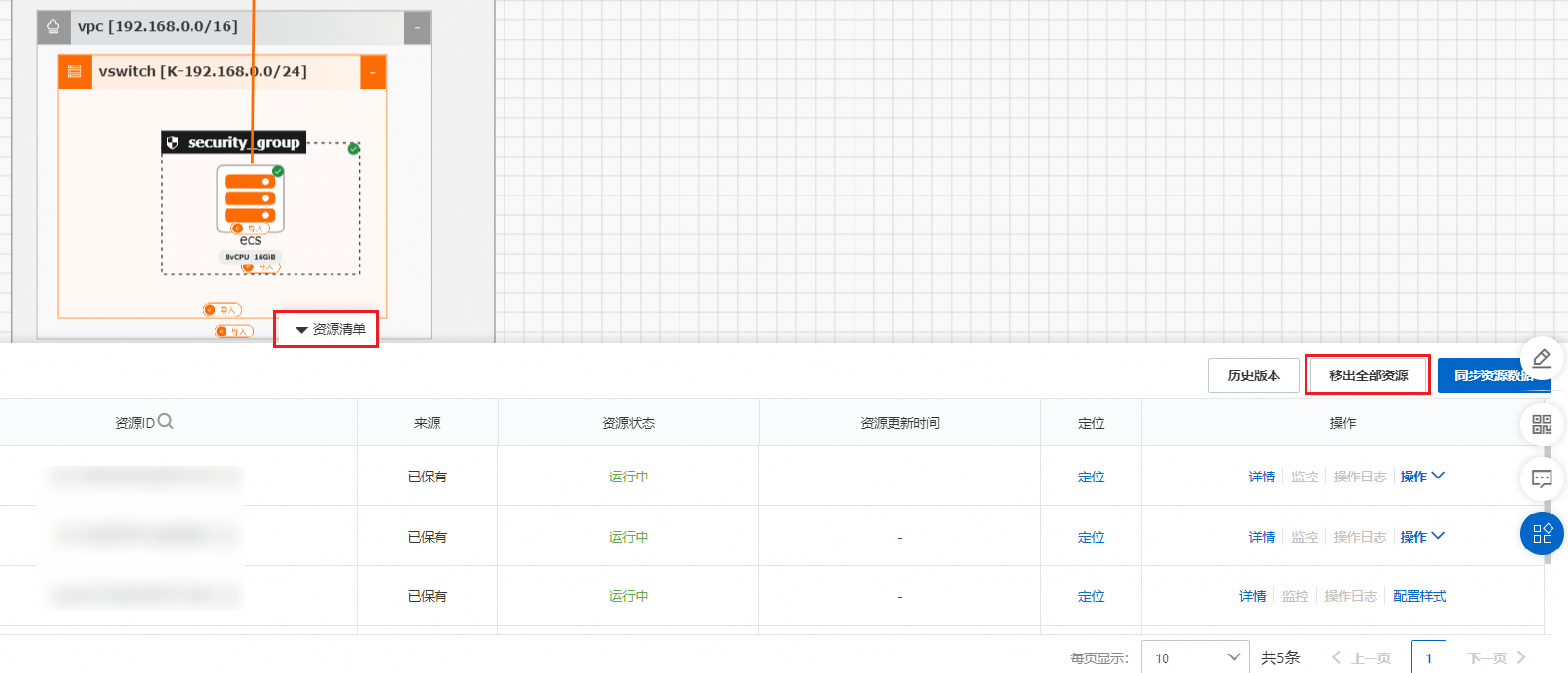Screen dimensions: 1568x673
Task: Click import tag at vpc bottom edge
Action: click(234, 332)
